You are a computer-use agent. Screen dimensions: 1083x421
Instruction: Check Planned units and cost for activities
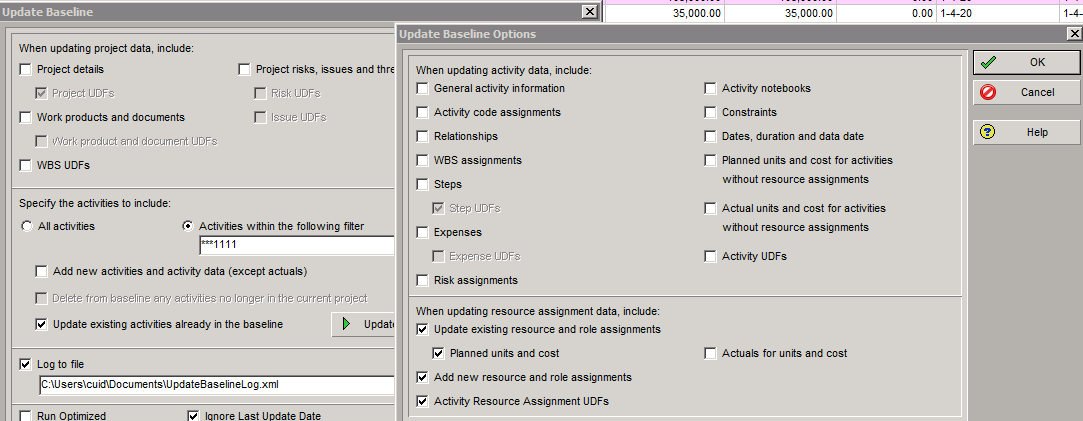click(x=710, y=160)
